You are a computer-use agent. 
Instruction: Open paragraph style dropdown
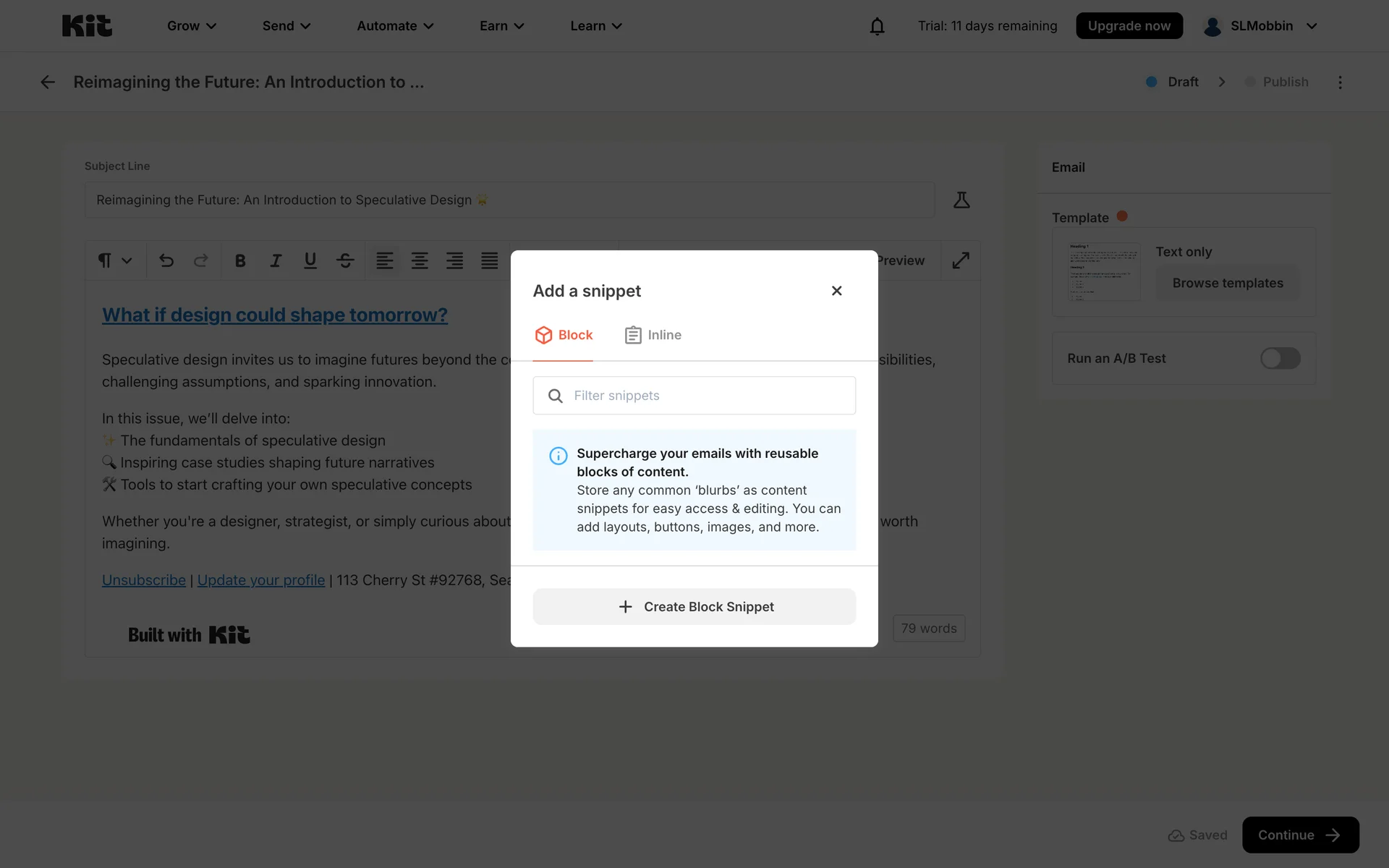[114, 260]
